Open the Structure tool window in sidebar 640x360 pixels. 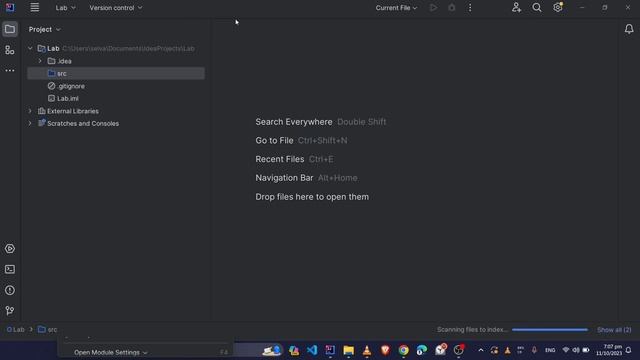point(10,50)
